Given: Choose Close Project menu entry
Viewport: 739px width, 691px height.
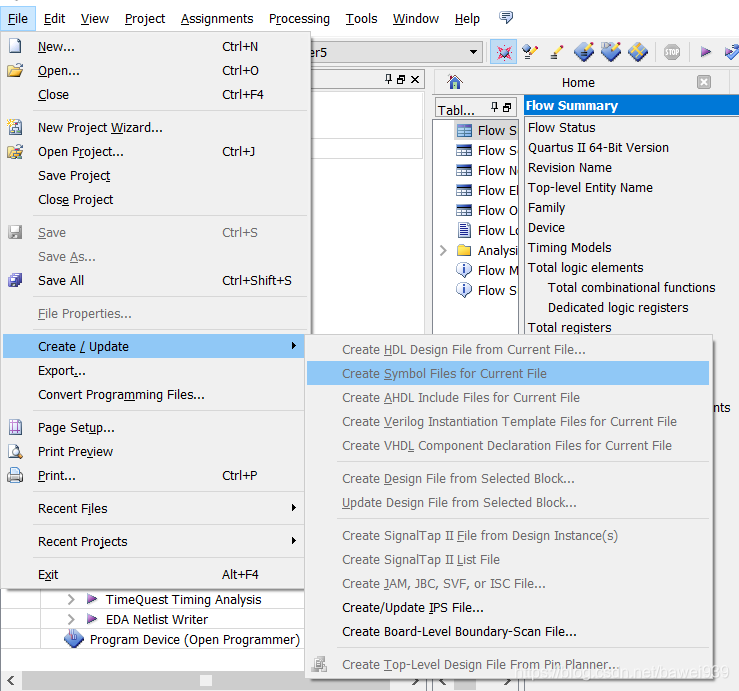Looking at the screenshot, I should [x=156, y=199].
